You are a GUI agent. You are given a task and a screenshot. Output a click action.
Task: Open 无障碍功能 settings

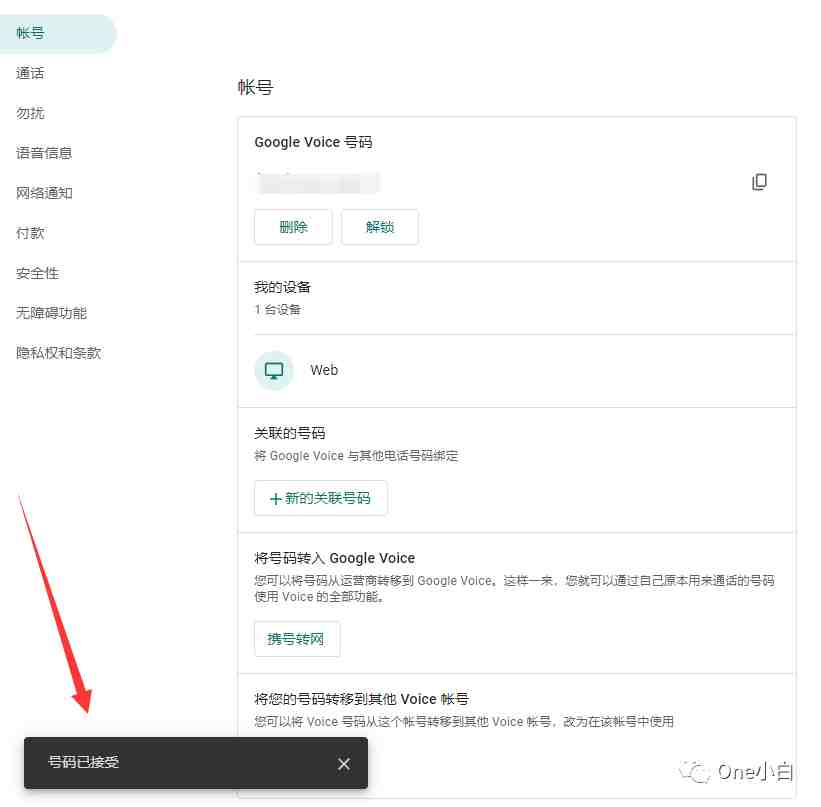[51, 313]
